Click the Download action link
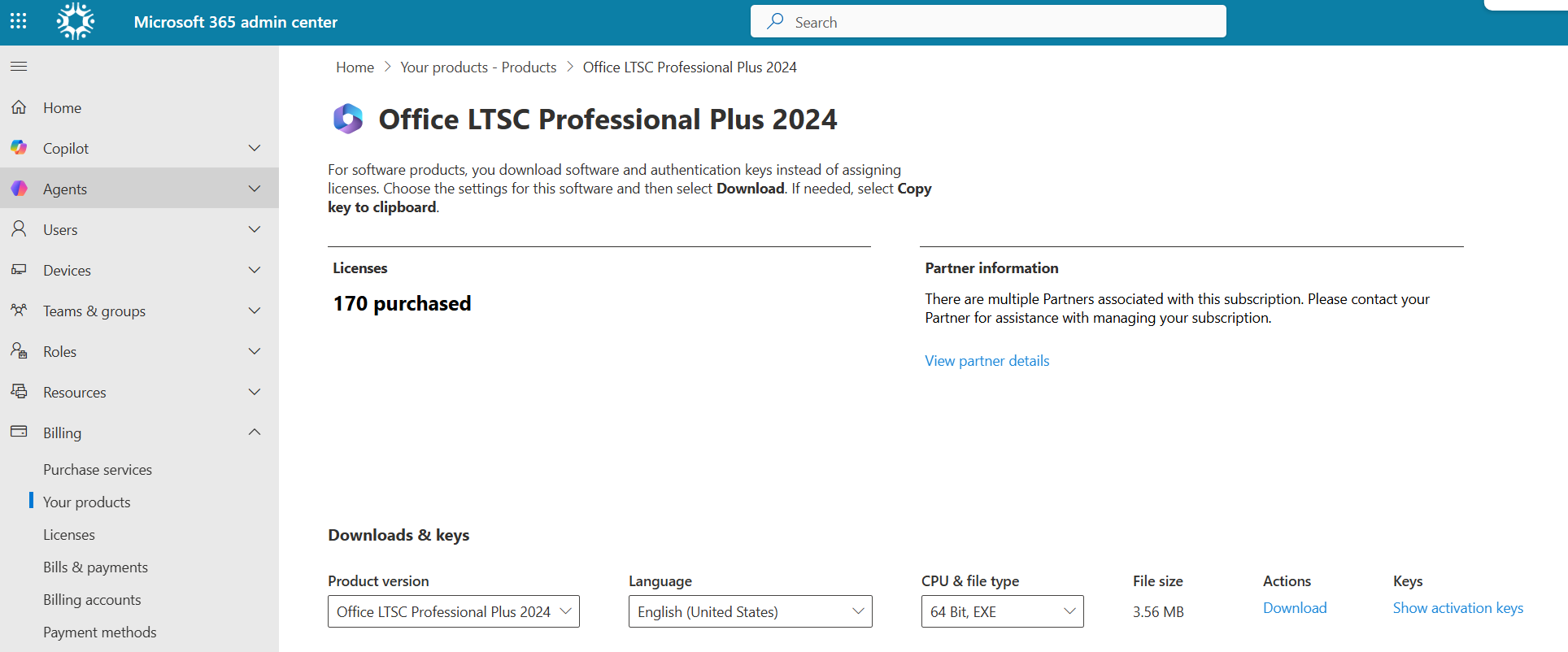This screenshot has height=652, width=1568. (x=1295, y=607)
